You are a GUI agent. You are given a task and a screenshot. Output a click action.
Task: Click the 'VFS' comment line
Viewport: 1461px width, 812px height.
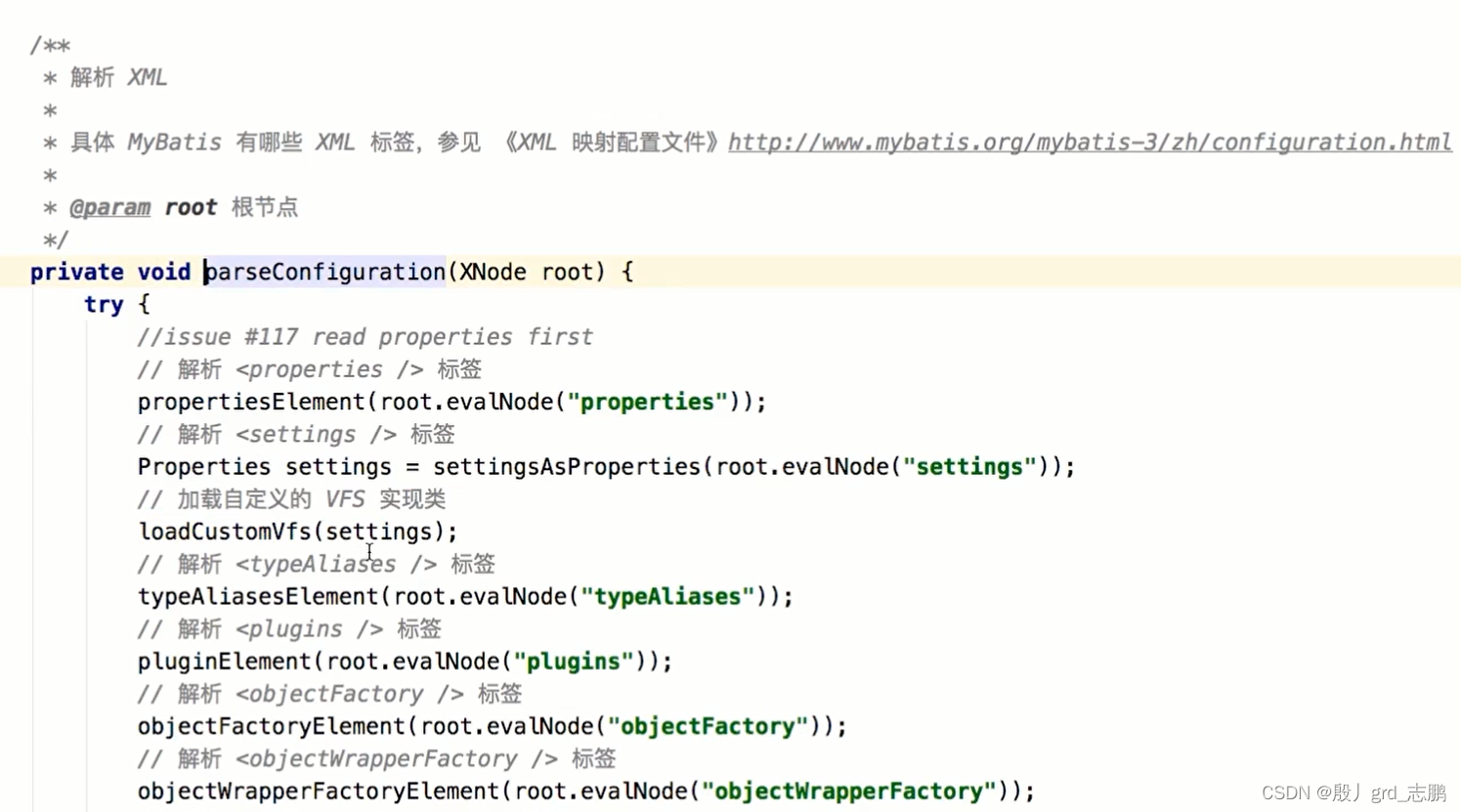point(291,499)
